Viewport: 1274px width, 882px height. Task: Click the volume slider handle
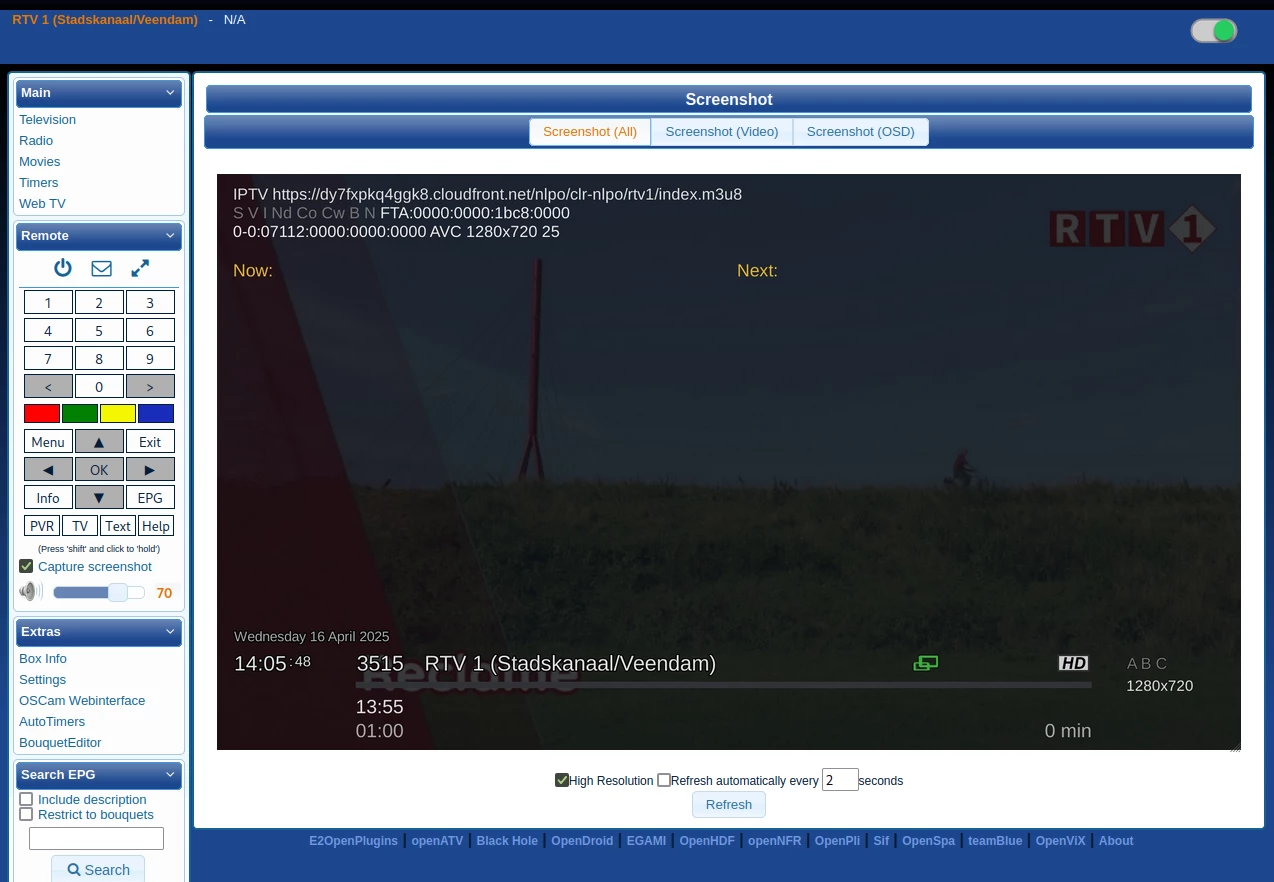[118, 592]
